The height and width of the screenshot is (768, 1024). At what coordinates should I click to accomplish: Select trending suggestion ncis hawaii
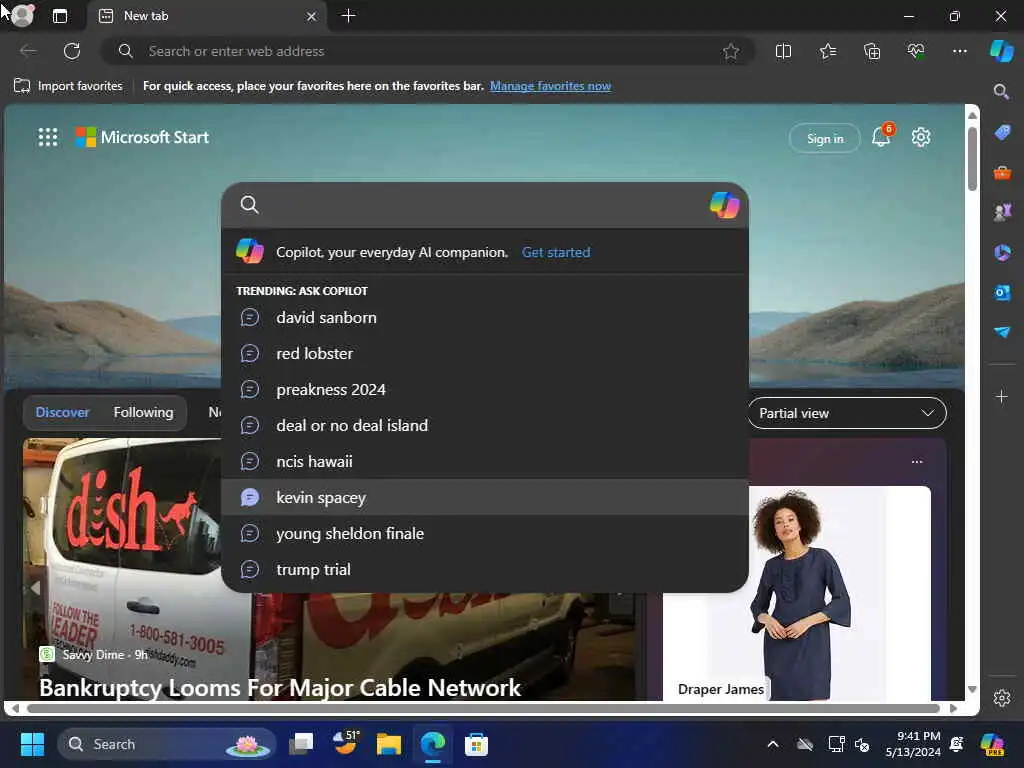point(485,461)
